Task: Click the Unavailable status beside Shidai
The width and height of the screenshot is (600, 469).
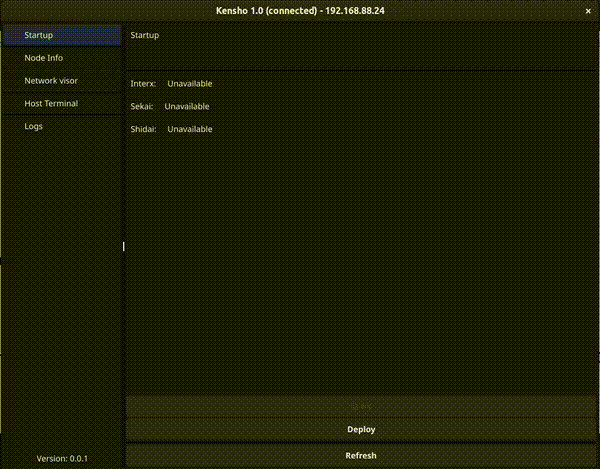Action: tap(190, 129)
